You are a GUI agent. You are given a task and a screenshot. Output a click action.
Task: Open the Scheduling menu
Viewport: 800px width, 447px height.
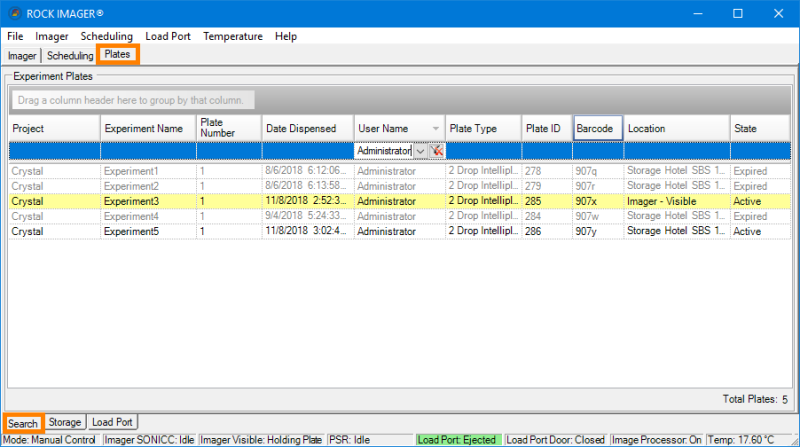click(106, 36)
